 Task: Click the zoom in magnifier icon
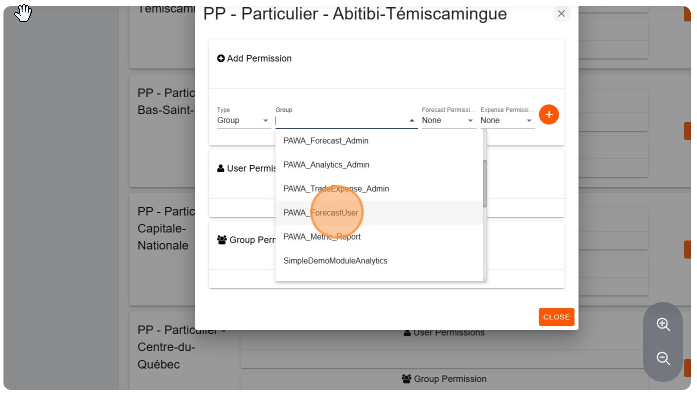point(663,324)
